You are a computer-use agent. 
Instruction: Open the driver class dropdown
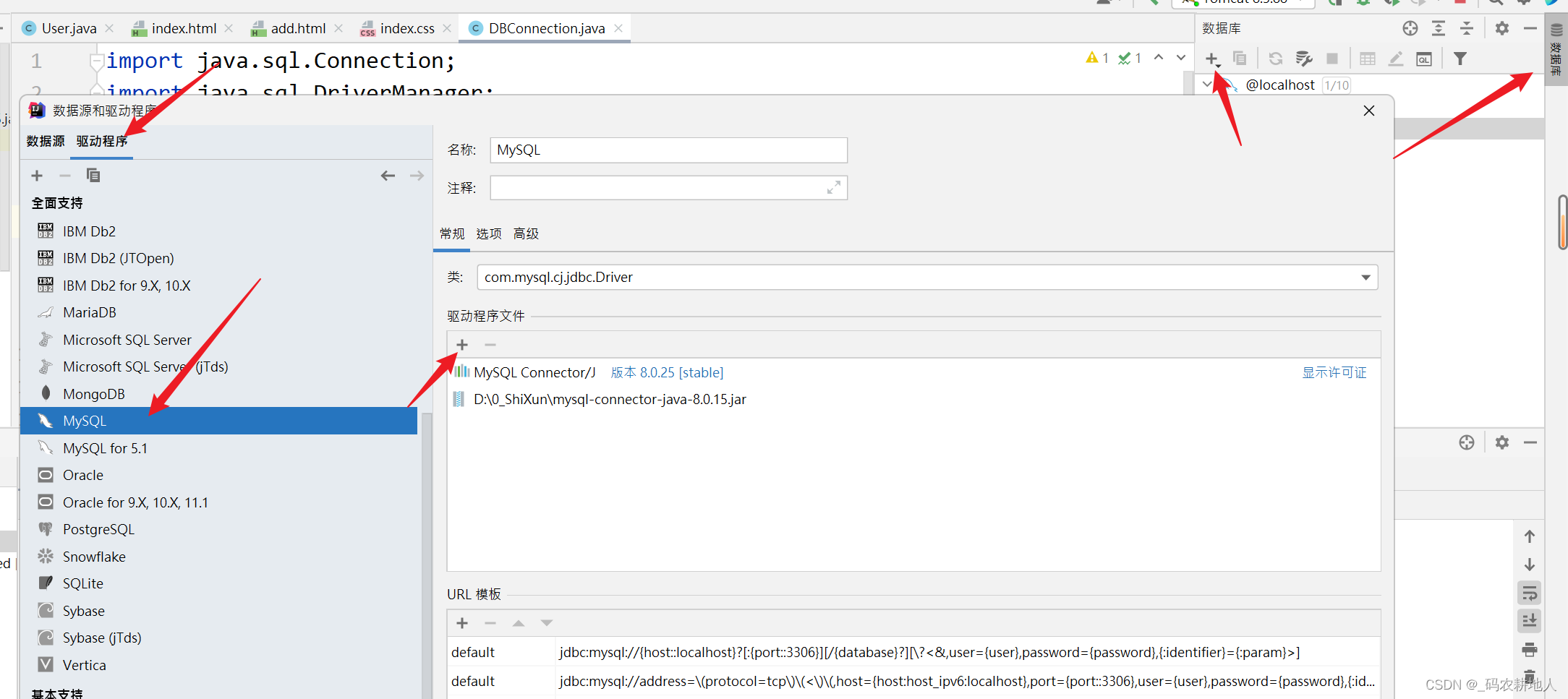[x=1365, y=278]
